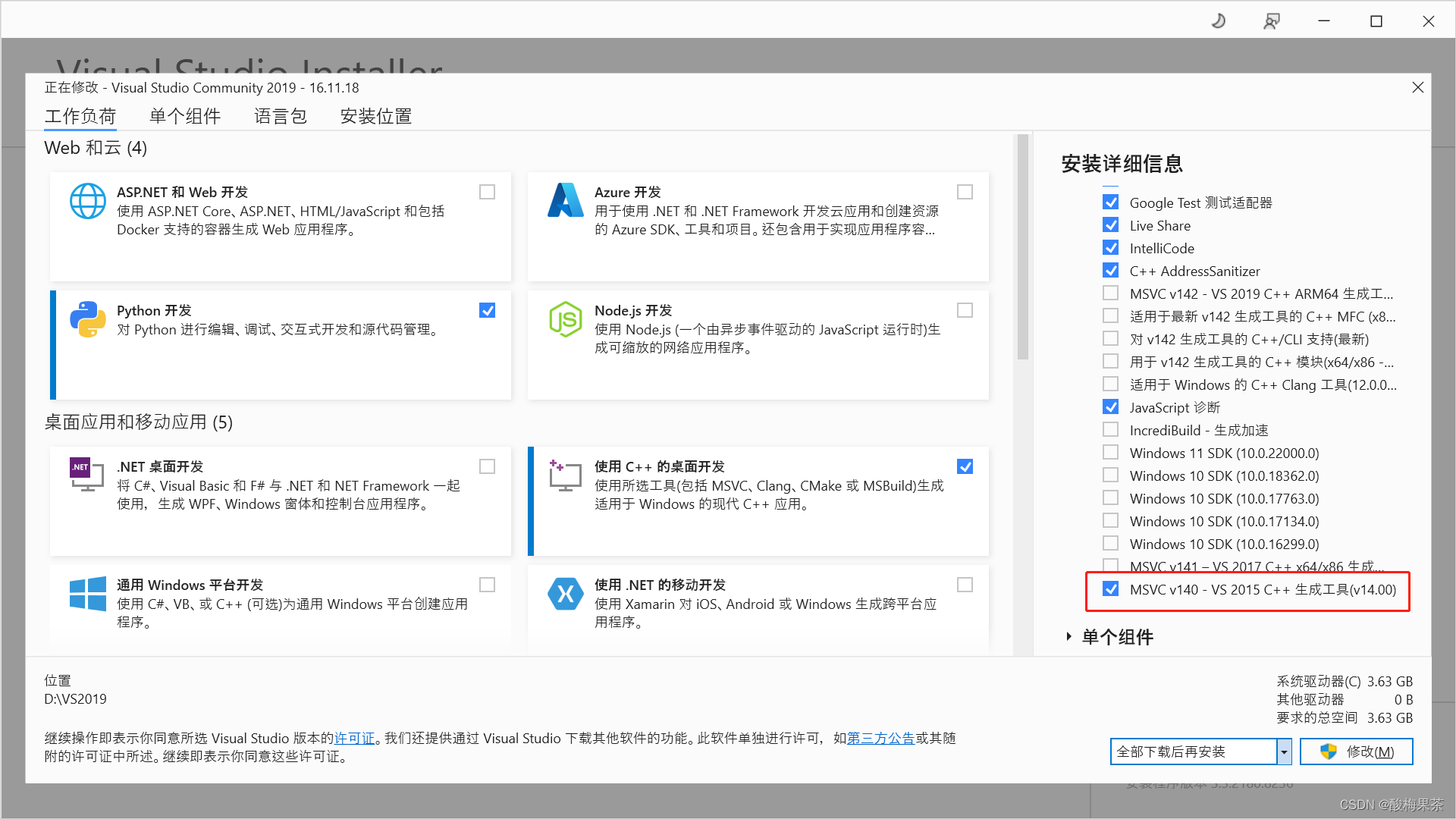Uncheck the MSVC v140 VS 2015 C++ checkbox
This screenshot has height=819, width=1456.
point(1111,589)
